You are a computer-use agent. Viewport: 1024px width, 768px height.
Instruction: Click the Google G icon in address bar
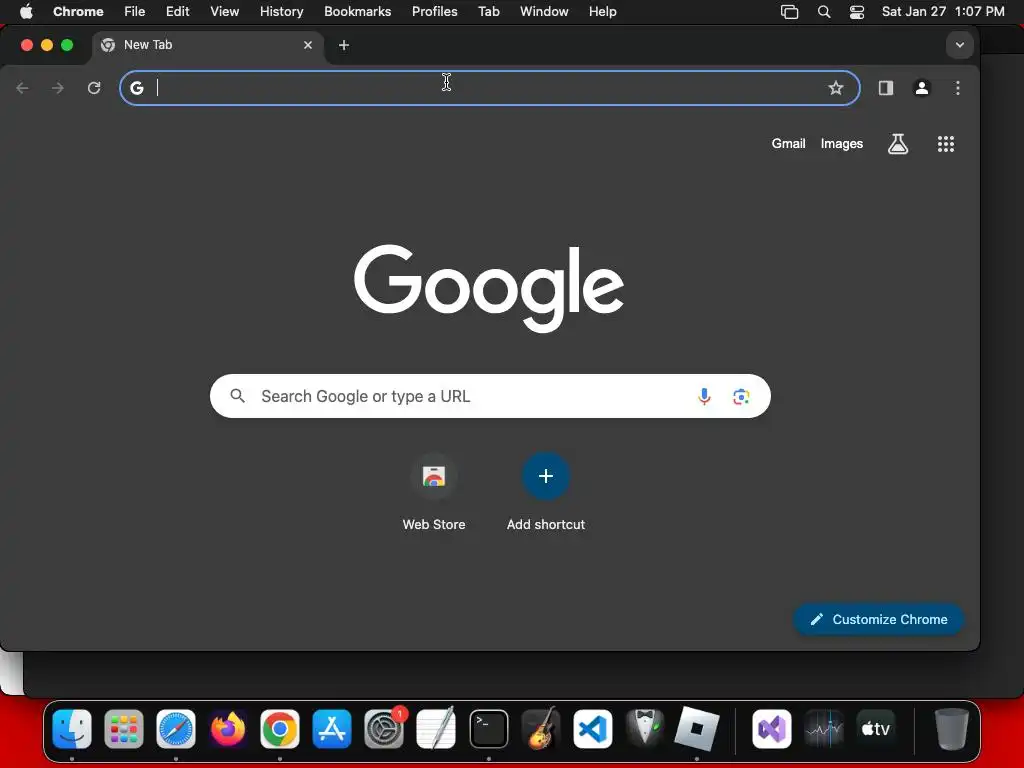pyautogui.click(x=136, y=88)
